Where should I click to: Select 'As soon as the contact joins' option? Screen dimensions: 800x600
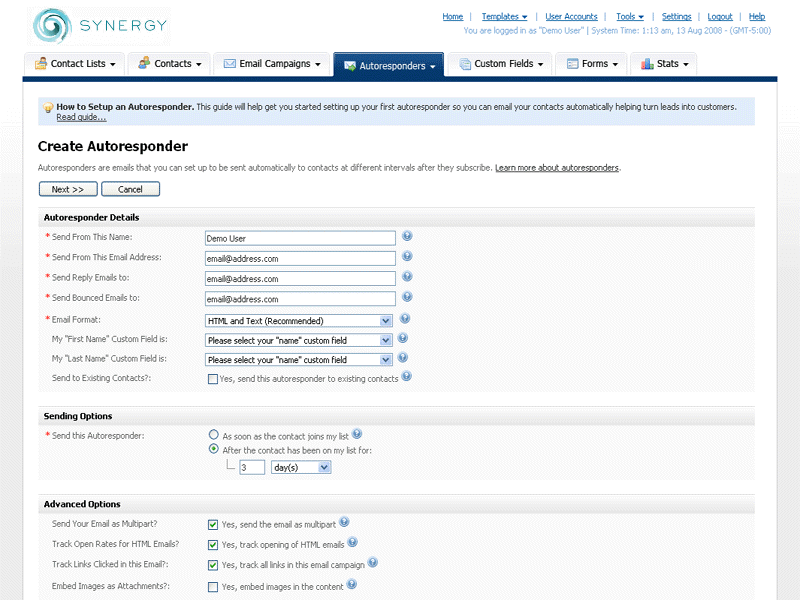[214, 435]
